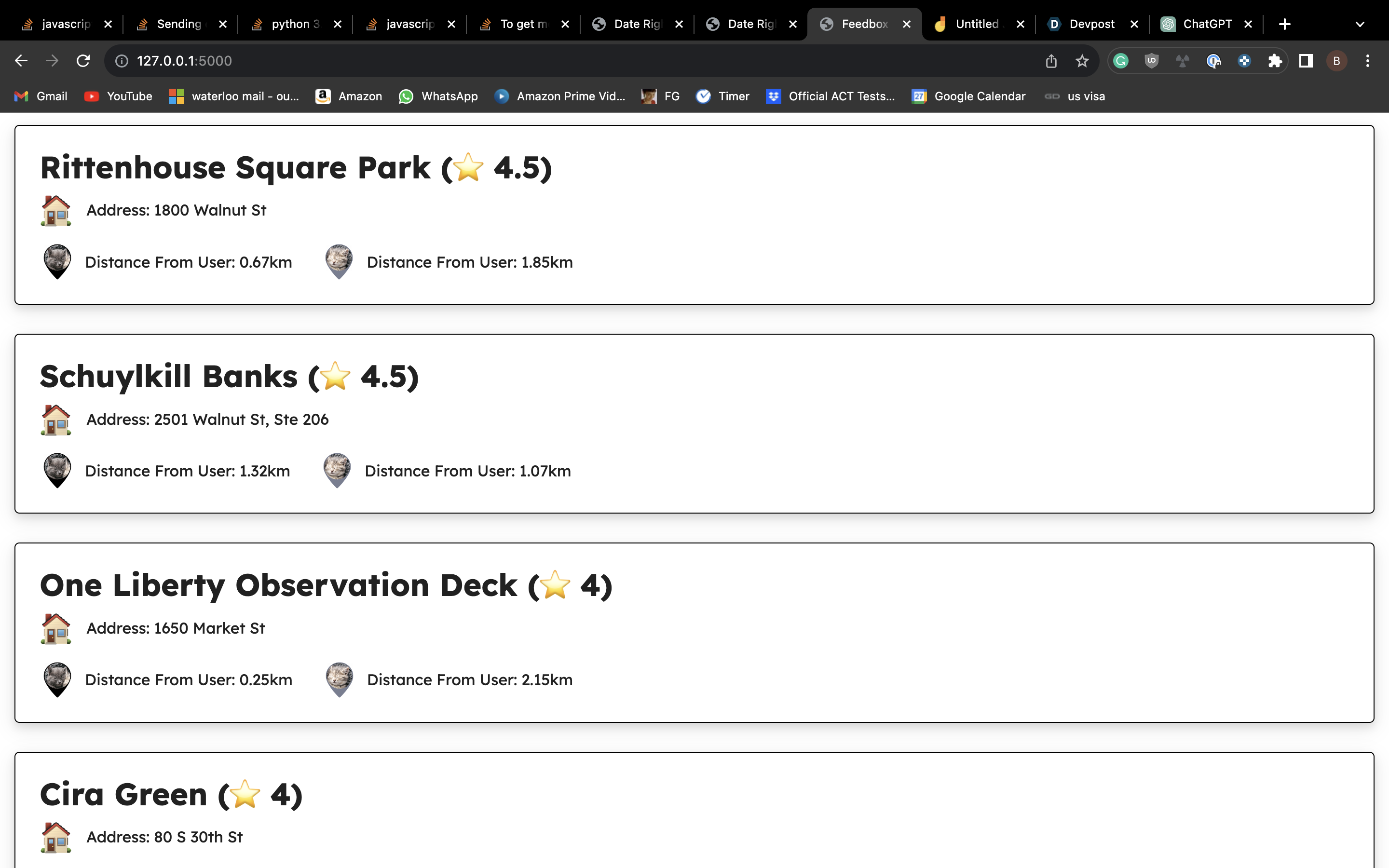Click the share page icon
Screen dimensions: 1389x868
pyautogui.click(x=1051, y=61)
